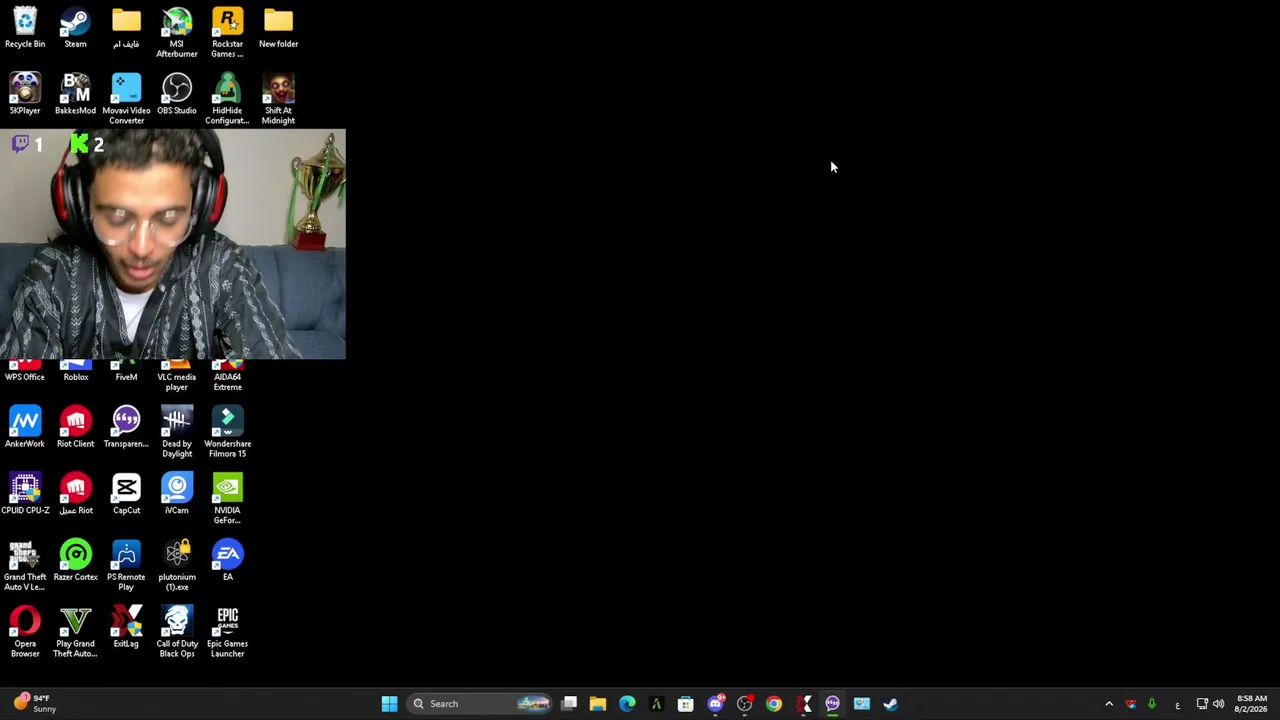Select the Razer Cortex shortcut
Image resolution: width=1280 pixels, height=720 pixels.
[x=75, y=561]
